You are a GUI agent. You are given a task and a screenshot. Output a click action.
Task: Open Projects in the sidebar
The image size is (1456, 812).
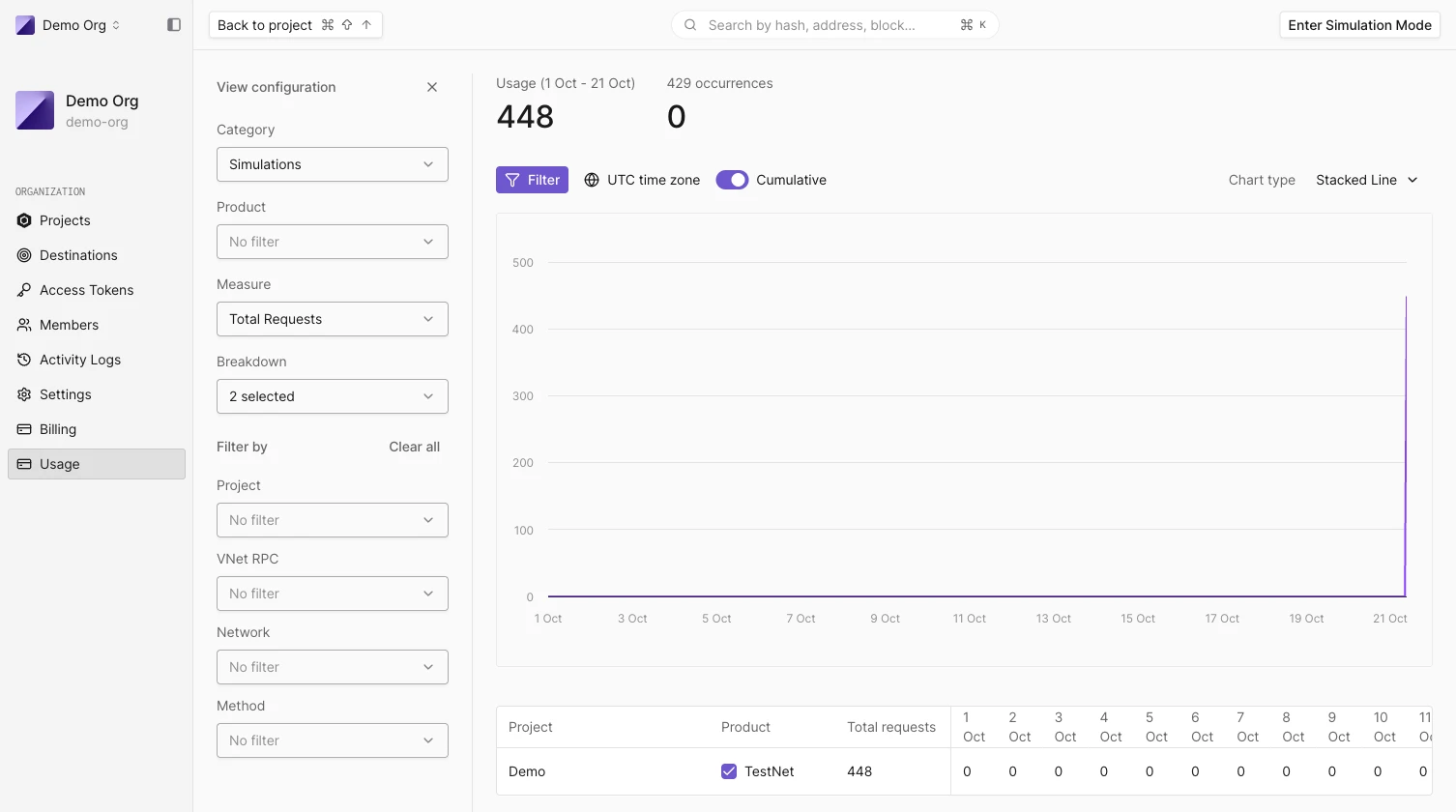tap(97, 220)
